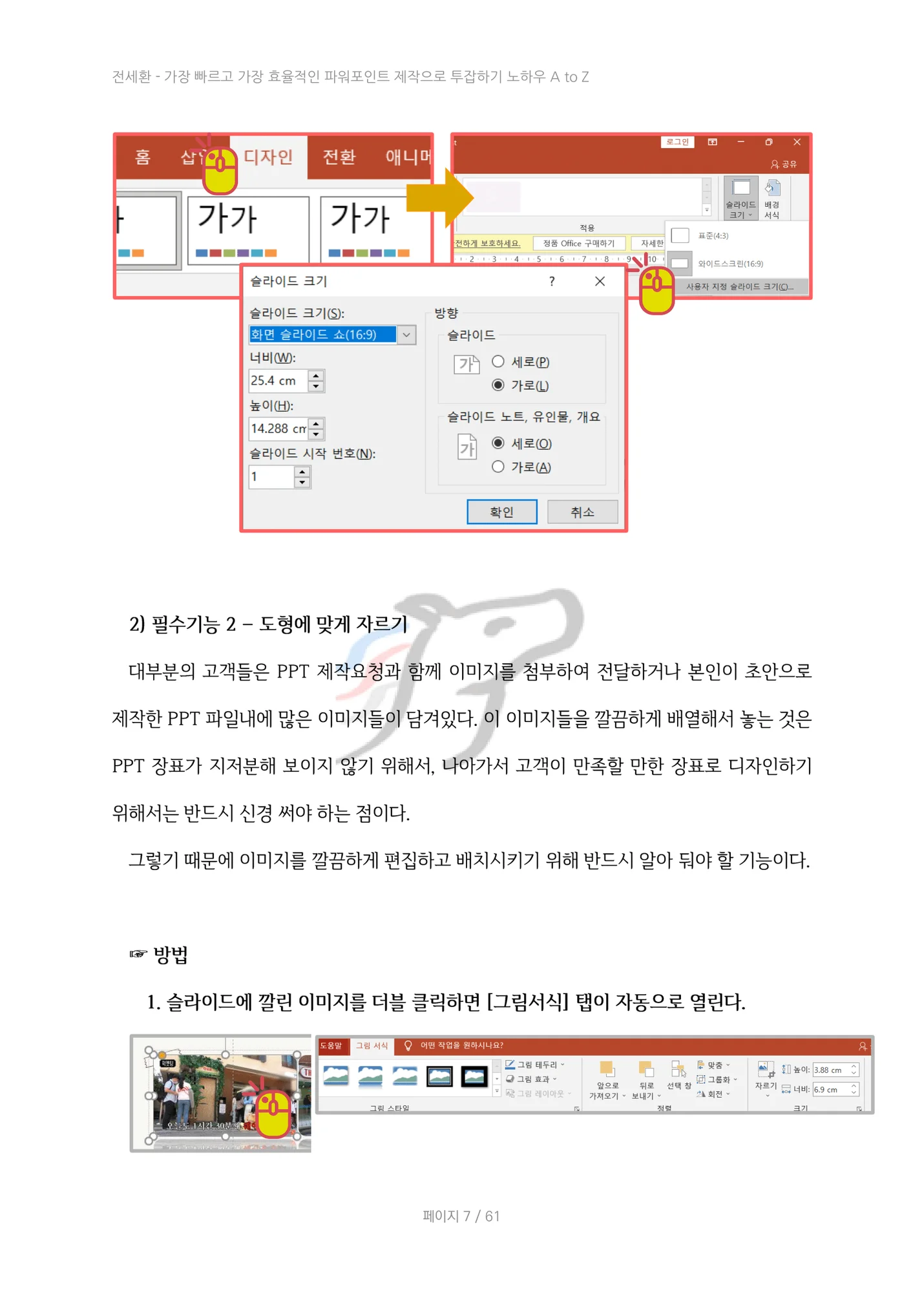The height and width of the screenshot is (1307, 924).
Task: Click the 자르기 crop tool
Action: [765, 1078]
